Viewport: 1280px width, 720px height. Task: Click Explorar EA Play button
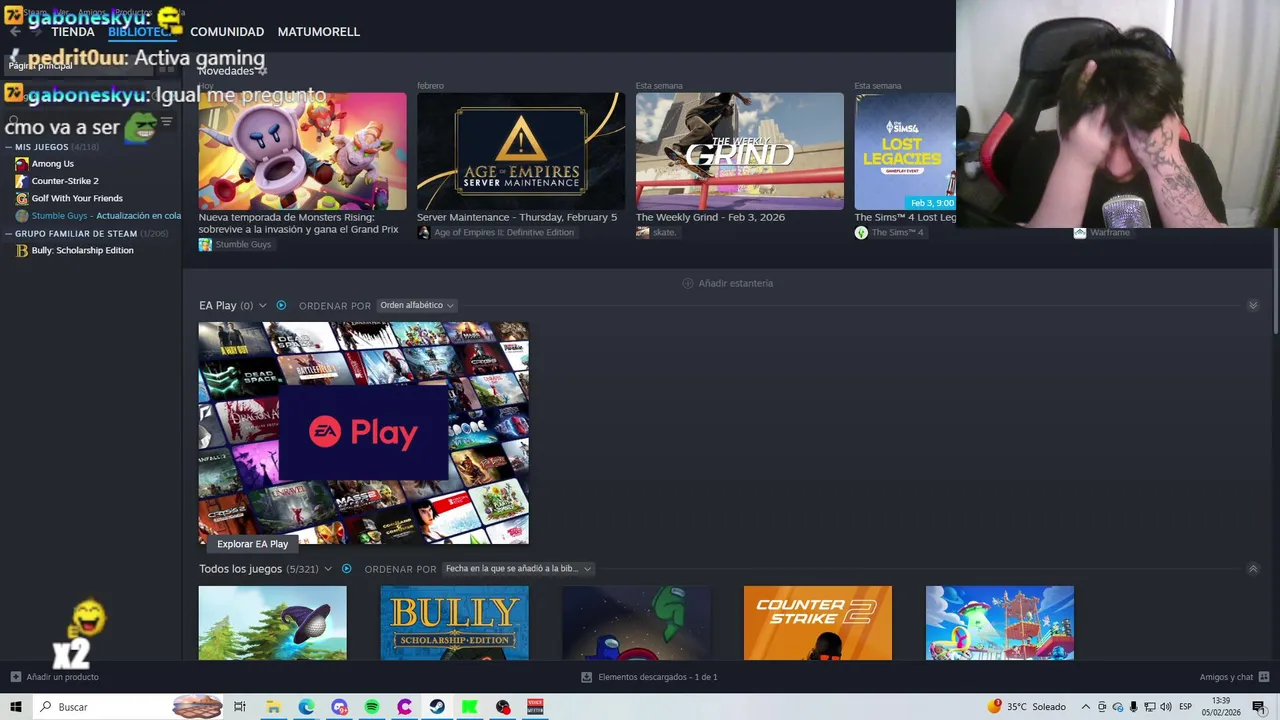coord(252,544)
